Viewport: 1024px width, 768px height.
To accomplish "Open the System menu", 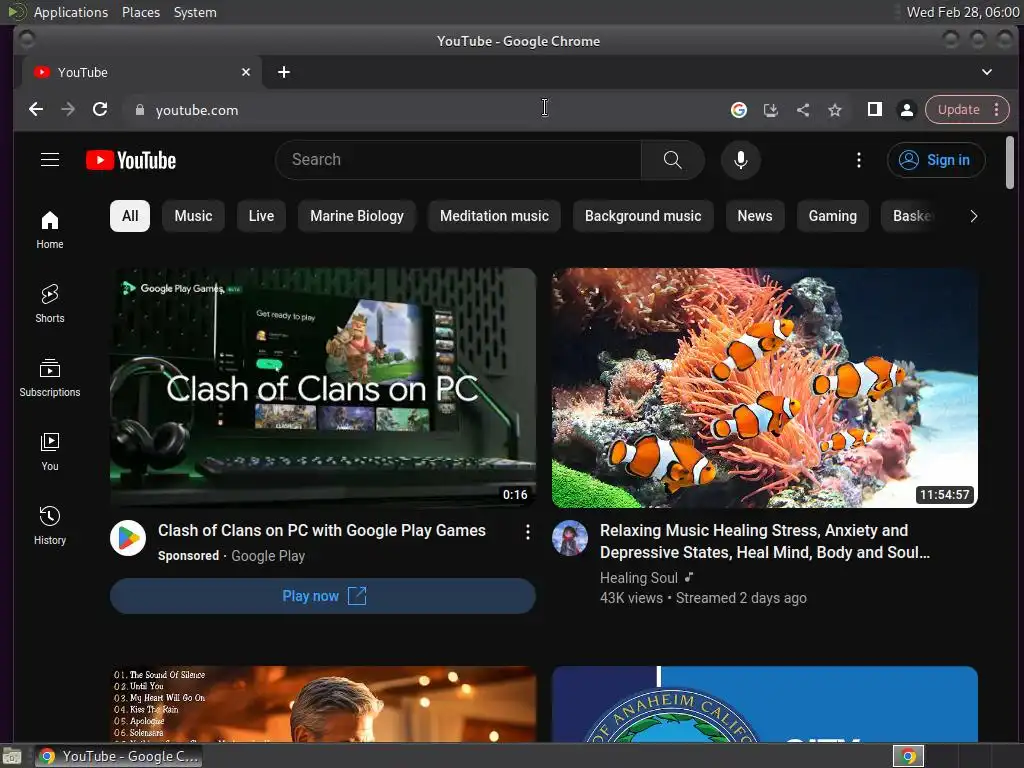I will [195, 12].
